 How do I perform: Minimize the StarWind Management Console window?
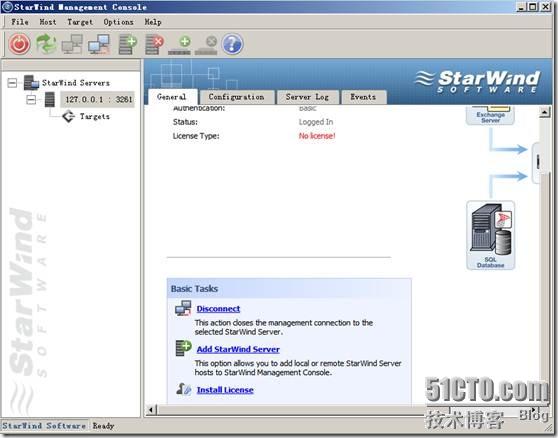tap(521, 7)
